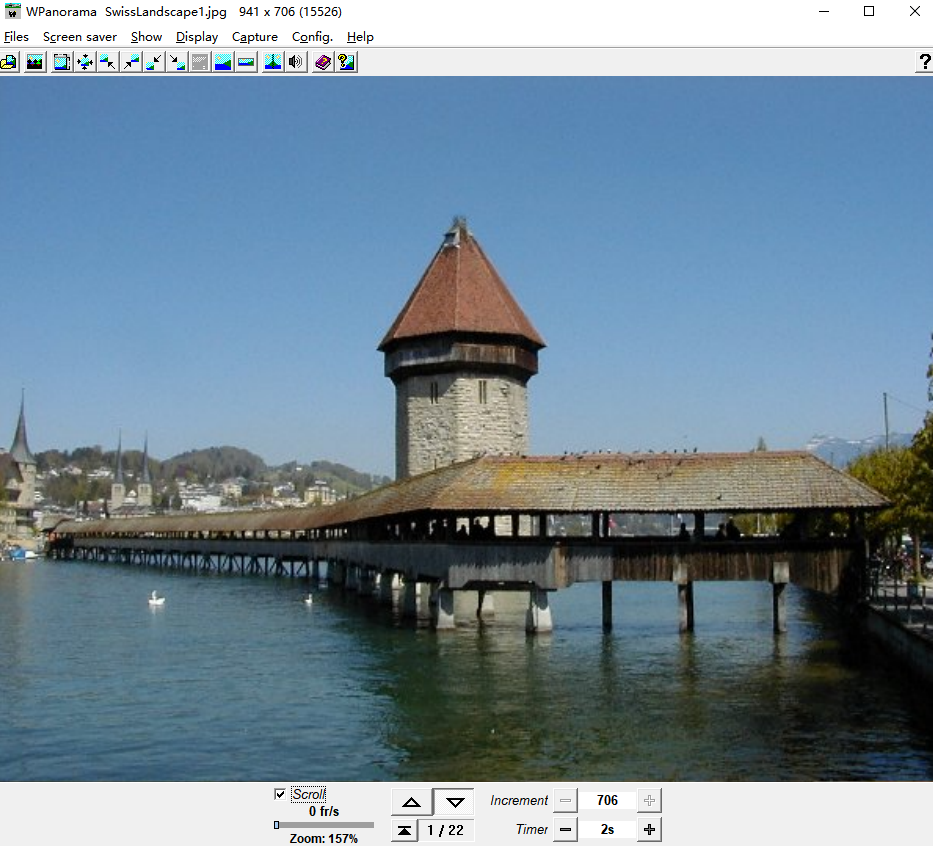Open the Screen saver menu
The height and width of the screenshot is (846, 933).
point(80,37)
